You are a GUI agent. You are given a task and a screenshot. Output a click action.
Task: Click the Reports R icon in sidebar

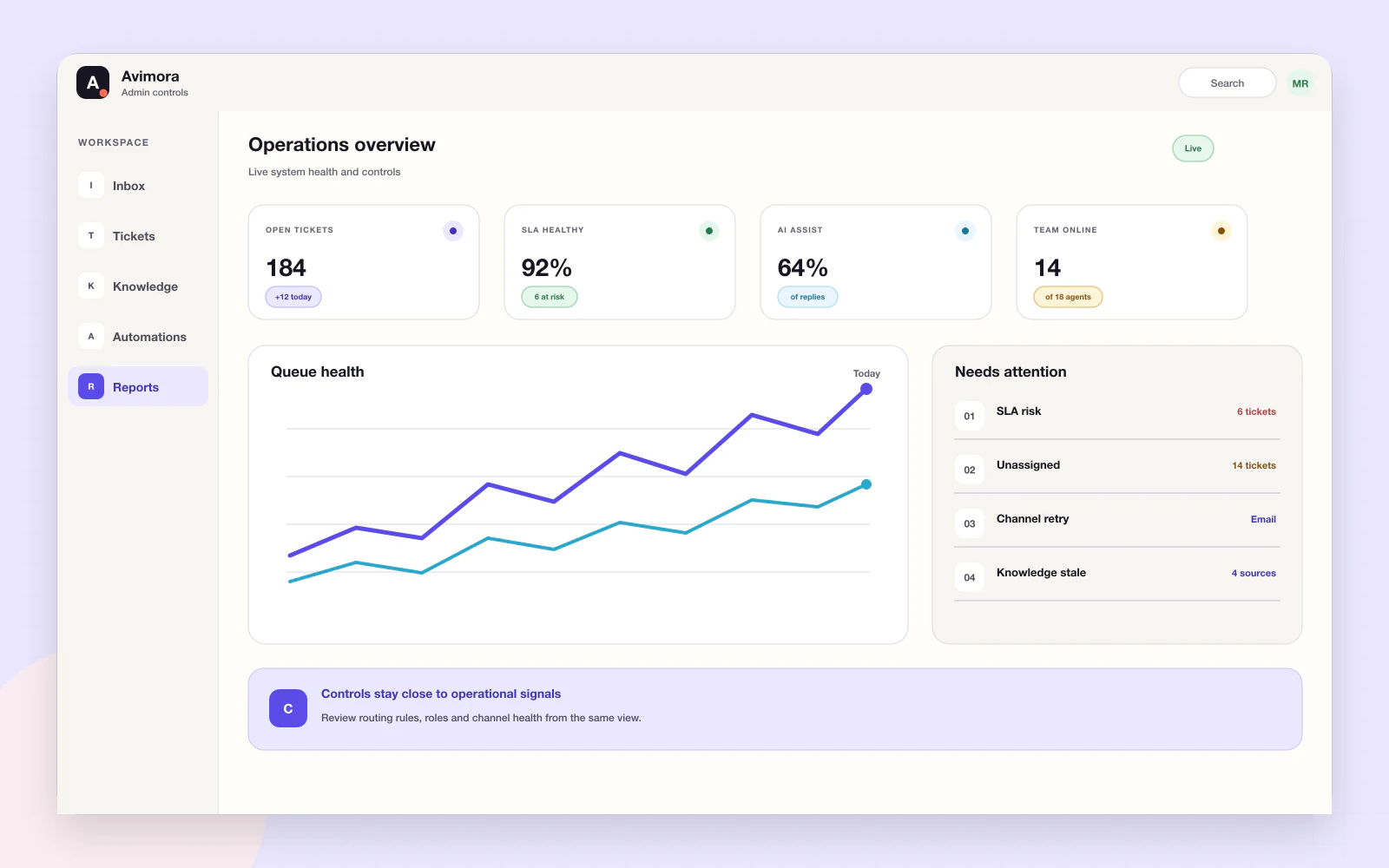(91, 386)
